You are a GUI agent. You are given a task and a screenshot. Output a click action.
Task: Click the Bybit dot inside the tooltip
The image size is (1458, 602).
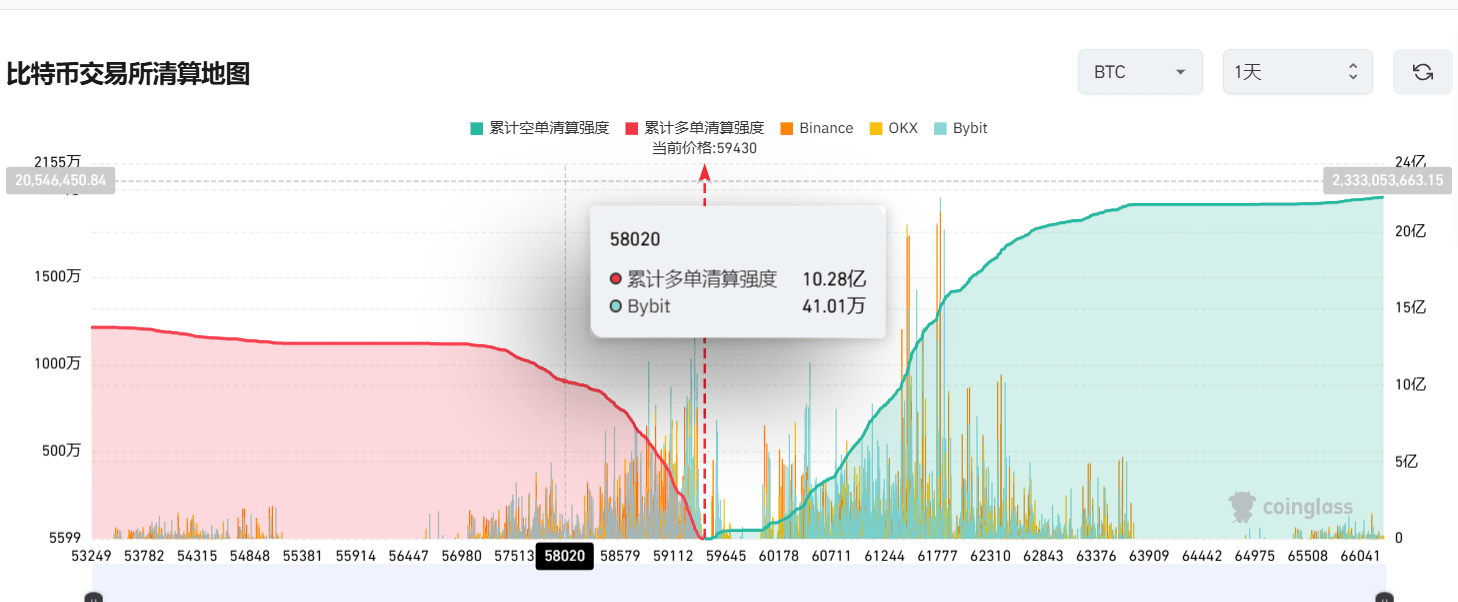click(616, 306)
